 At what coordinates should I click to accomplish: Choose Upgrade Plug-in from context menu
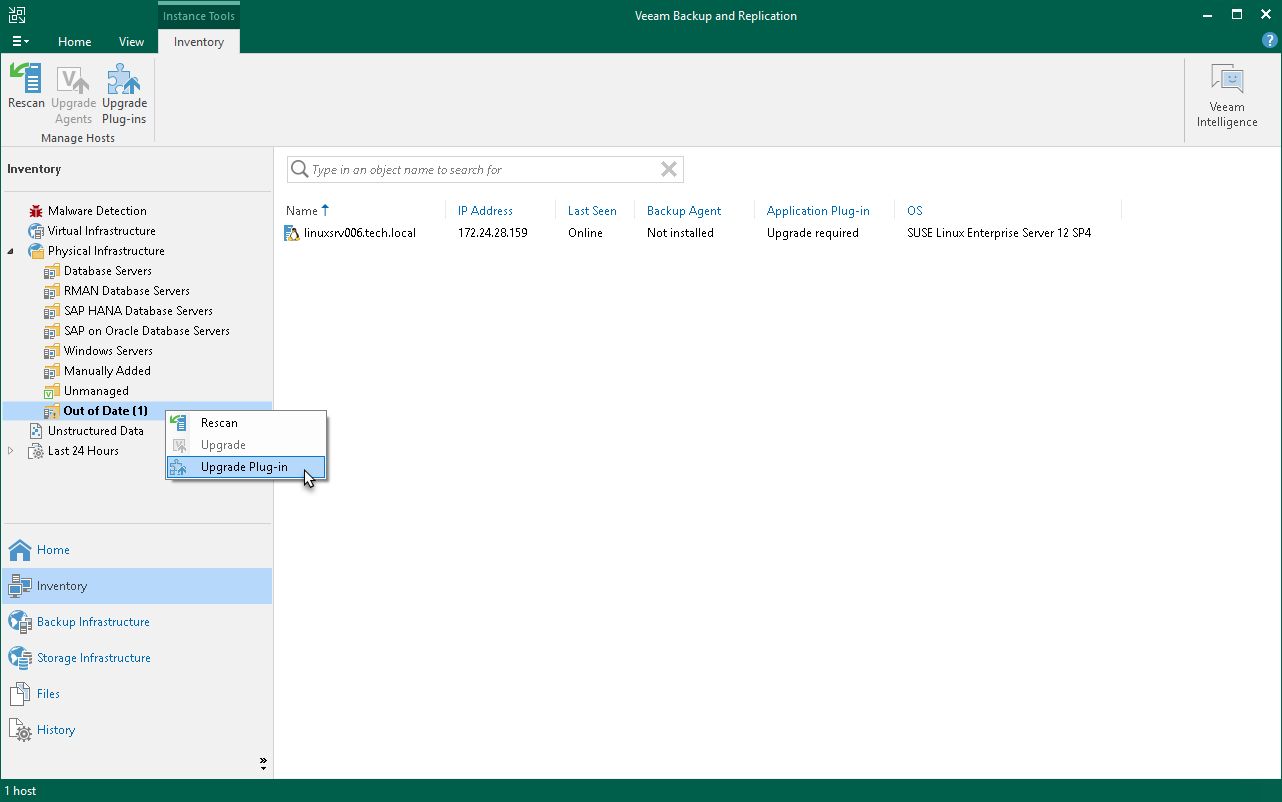[244, 467]
